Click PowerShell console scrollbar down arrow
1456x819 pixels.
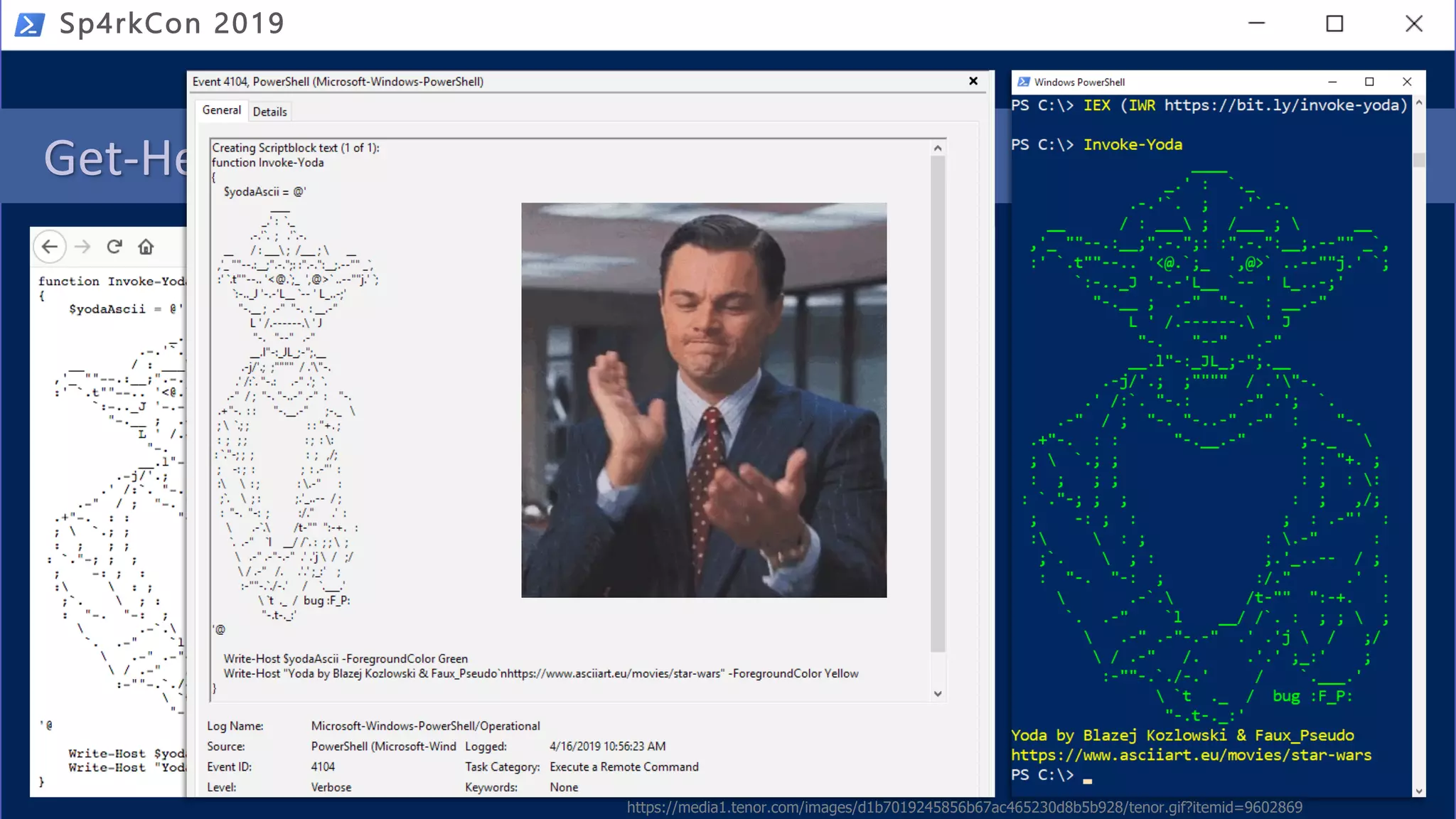pyautogui.click(x=1419, y=791)
